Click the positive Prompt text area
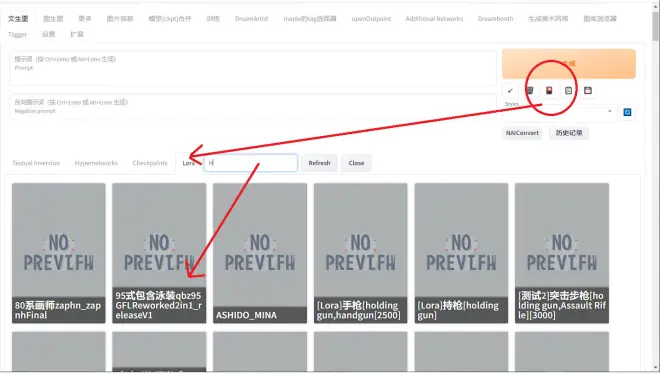This screenshot has width=660, height=374. [253, 68]
